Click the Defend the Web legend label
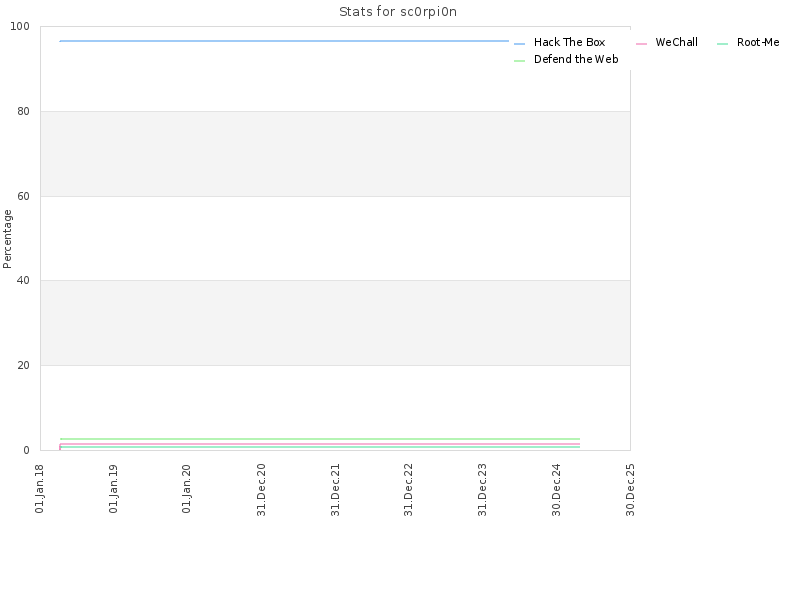The image size is (800, 600). [x=576, y=59]
